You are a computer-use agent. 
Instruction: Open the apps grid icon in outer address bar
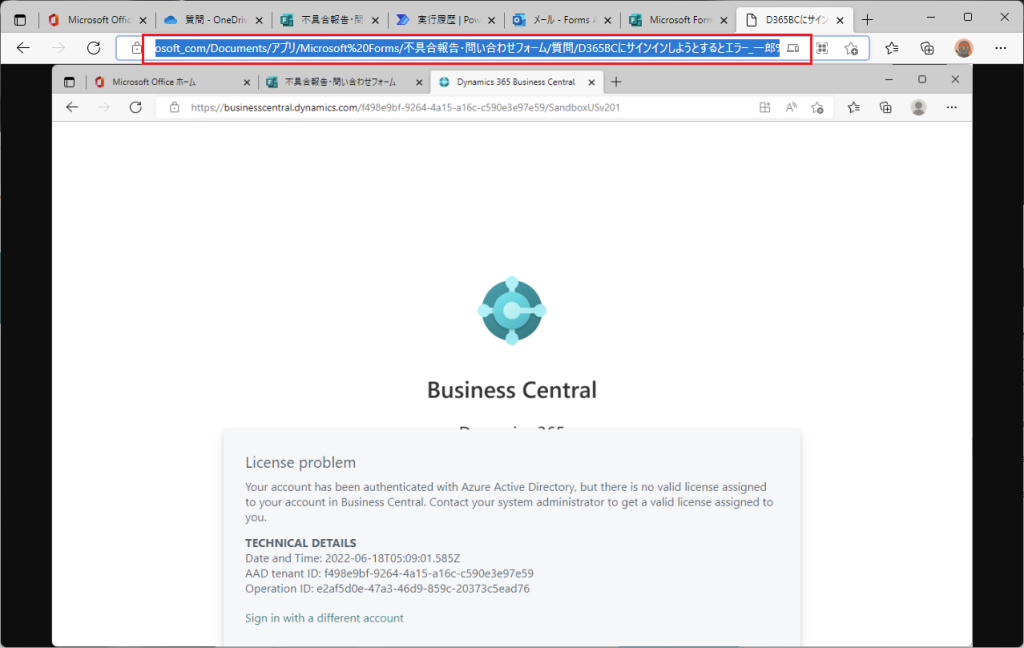click(x=822, y=48)
